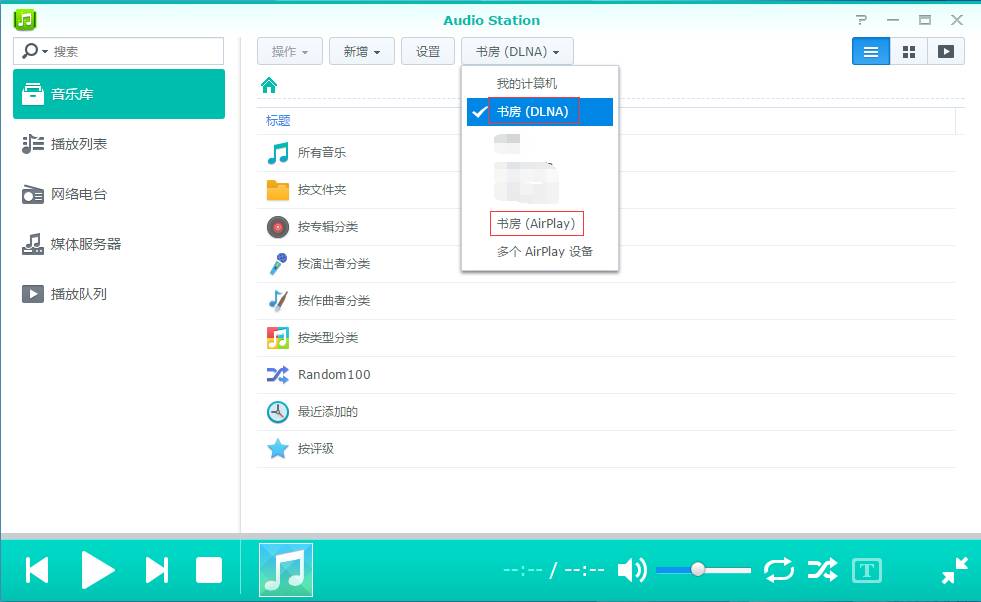Click the 按专辑分类 vinyl disc icon
This screenshot has height=602, width=981.
278,227
